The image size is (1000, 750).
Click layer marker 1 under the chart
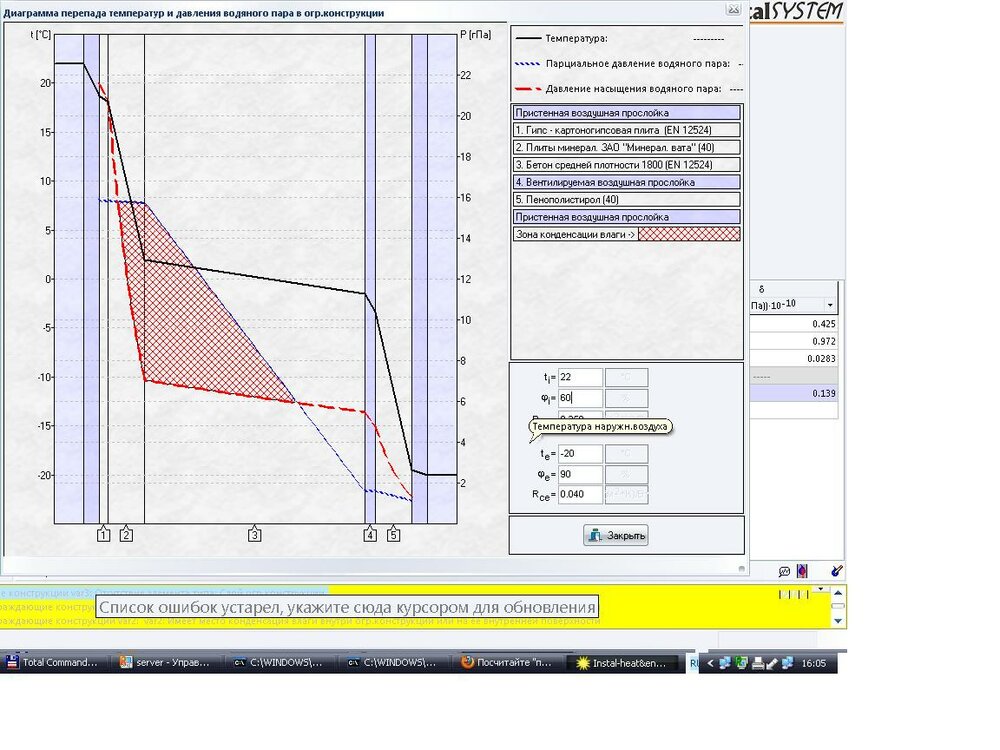104,534
